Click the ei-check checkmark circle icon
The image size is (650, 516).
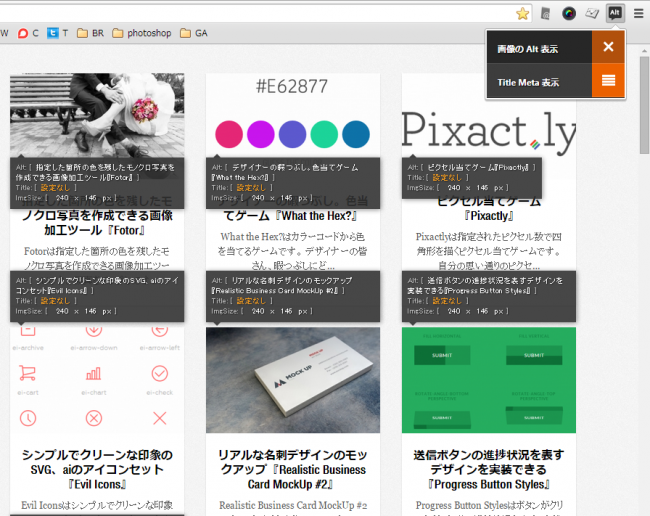[x=160, y=373]
